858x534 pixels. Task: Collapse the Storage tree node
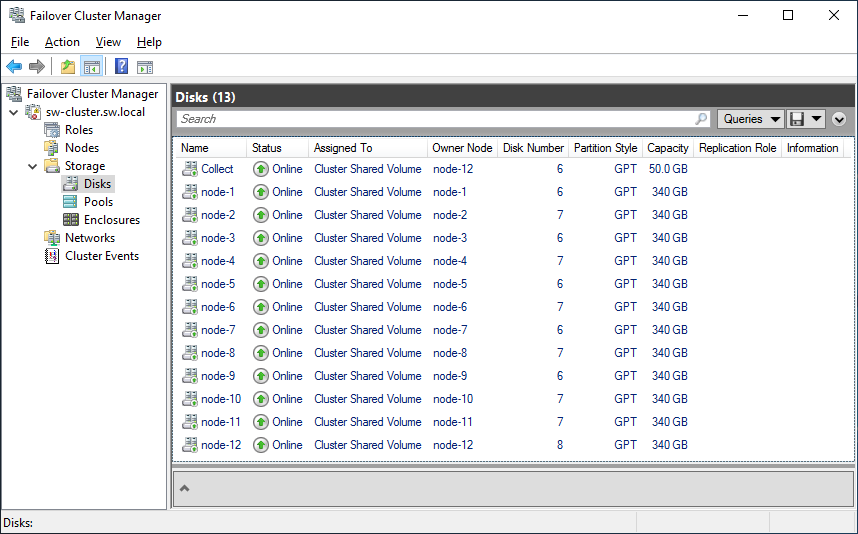(33, 166)
